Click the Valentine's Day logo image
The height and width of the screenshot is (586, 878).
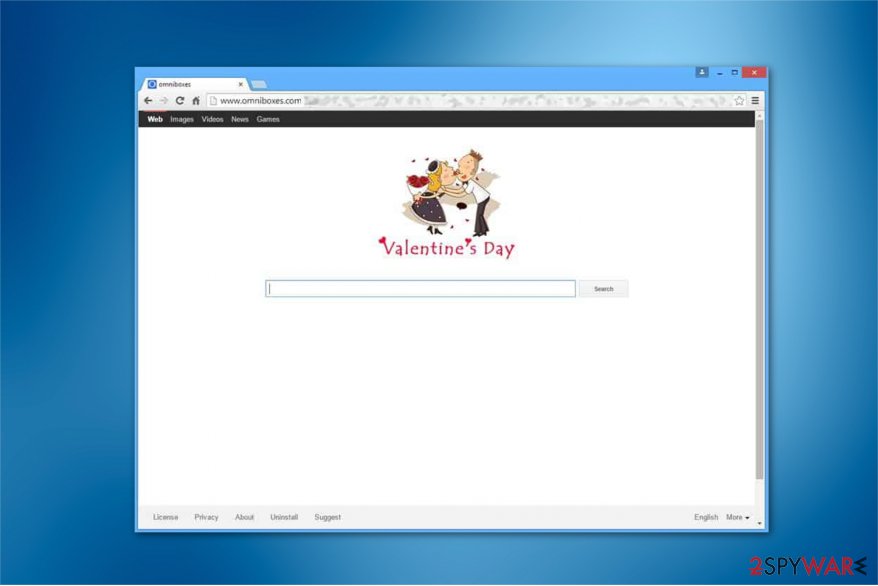[447, 204]
